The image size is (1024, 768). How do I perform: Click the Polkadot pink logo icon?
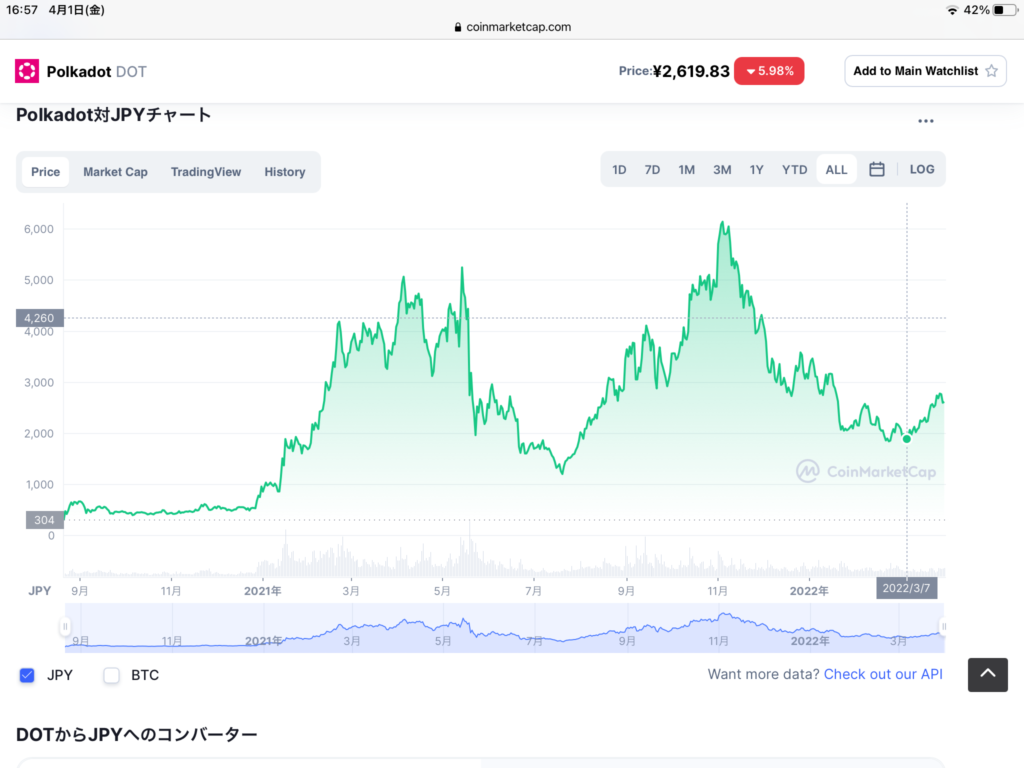[27, 71]
